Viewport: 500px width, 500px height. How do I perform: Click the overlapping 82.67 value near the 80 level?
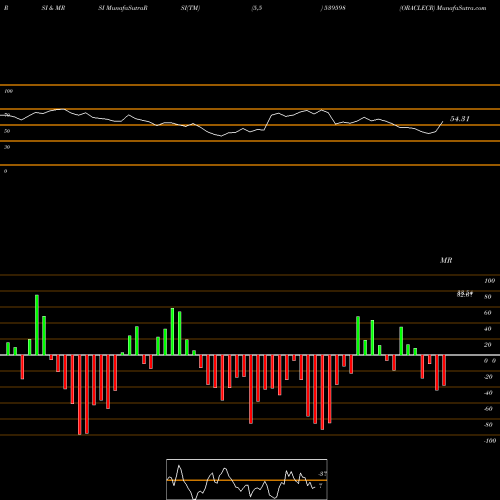(465, 294)
